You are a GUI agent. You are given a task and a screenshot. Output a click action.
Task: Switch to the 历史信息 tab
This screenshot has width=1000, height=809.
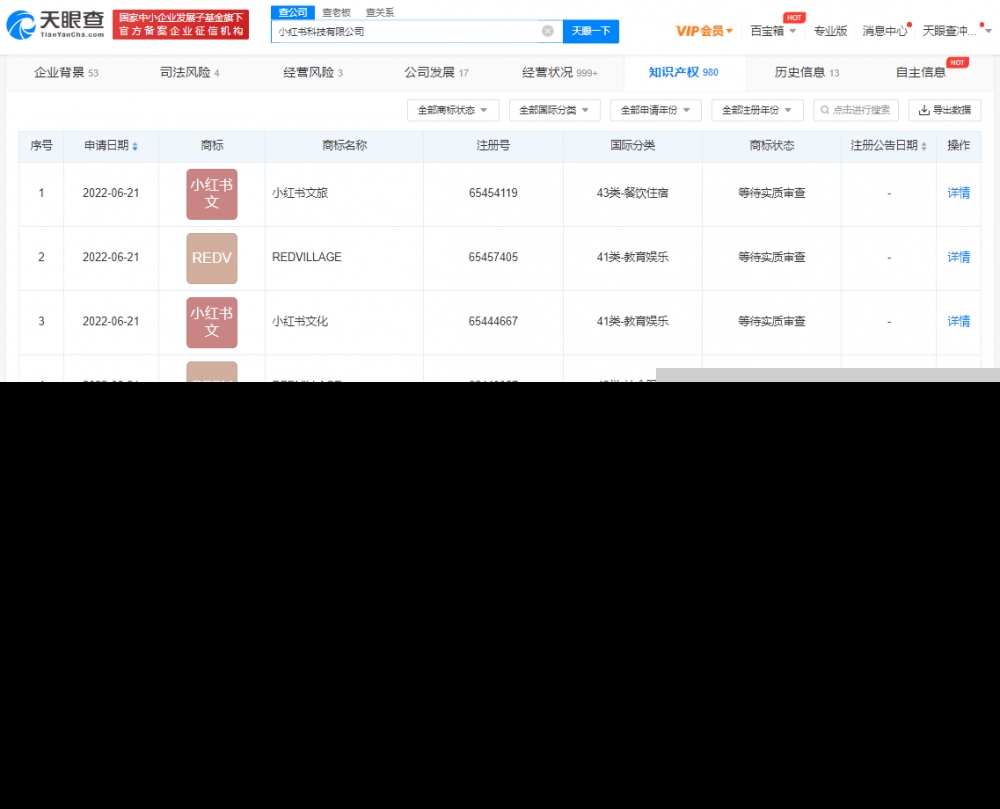pos(807,73)
